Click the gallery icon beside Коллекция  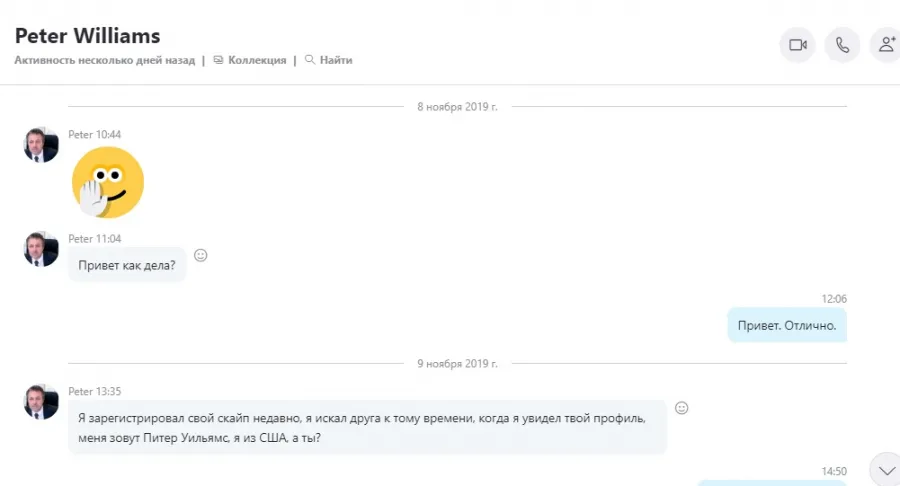click(218, 60)
